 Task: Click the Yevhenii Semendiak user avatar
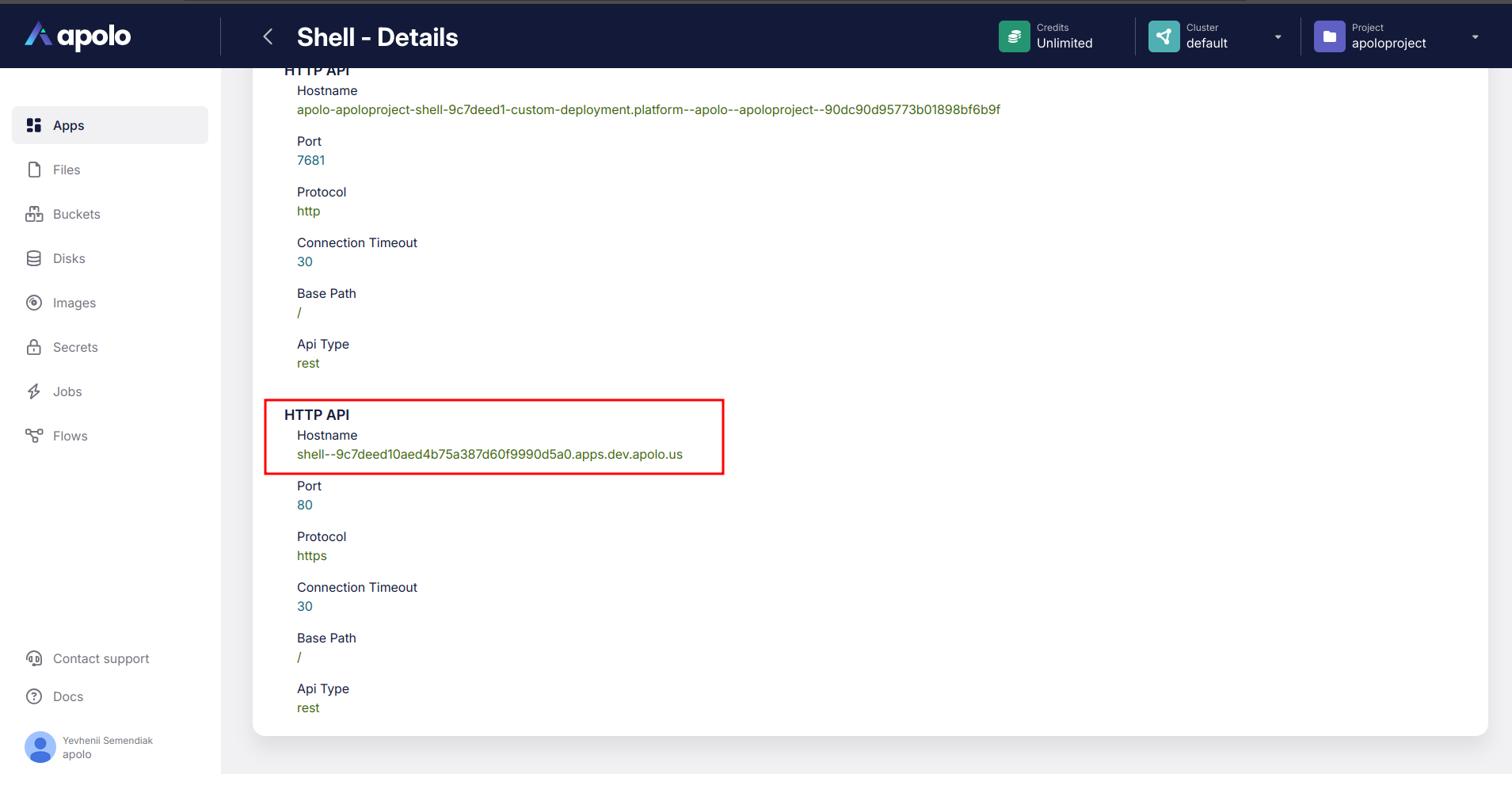click(40, 747)
